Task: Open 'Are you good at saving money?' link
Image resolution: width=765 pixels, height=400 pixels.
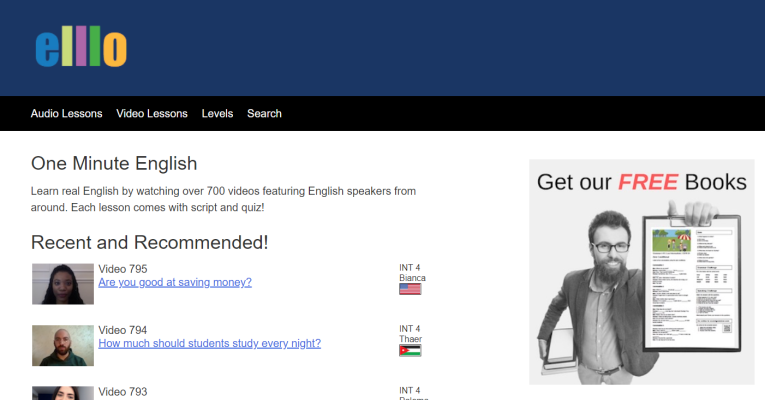Action: click(x=175, y=282)
